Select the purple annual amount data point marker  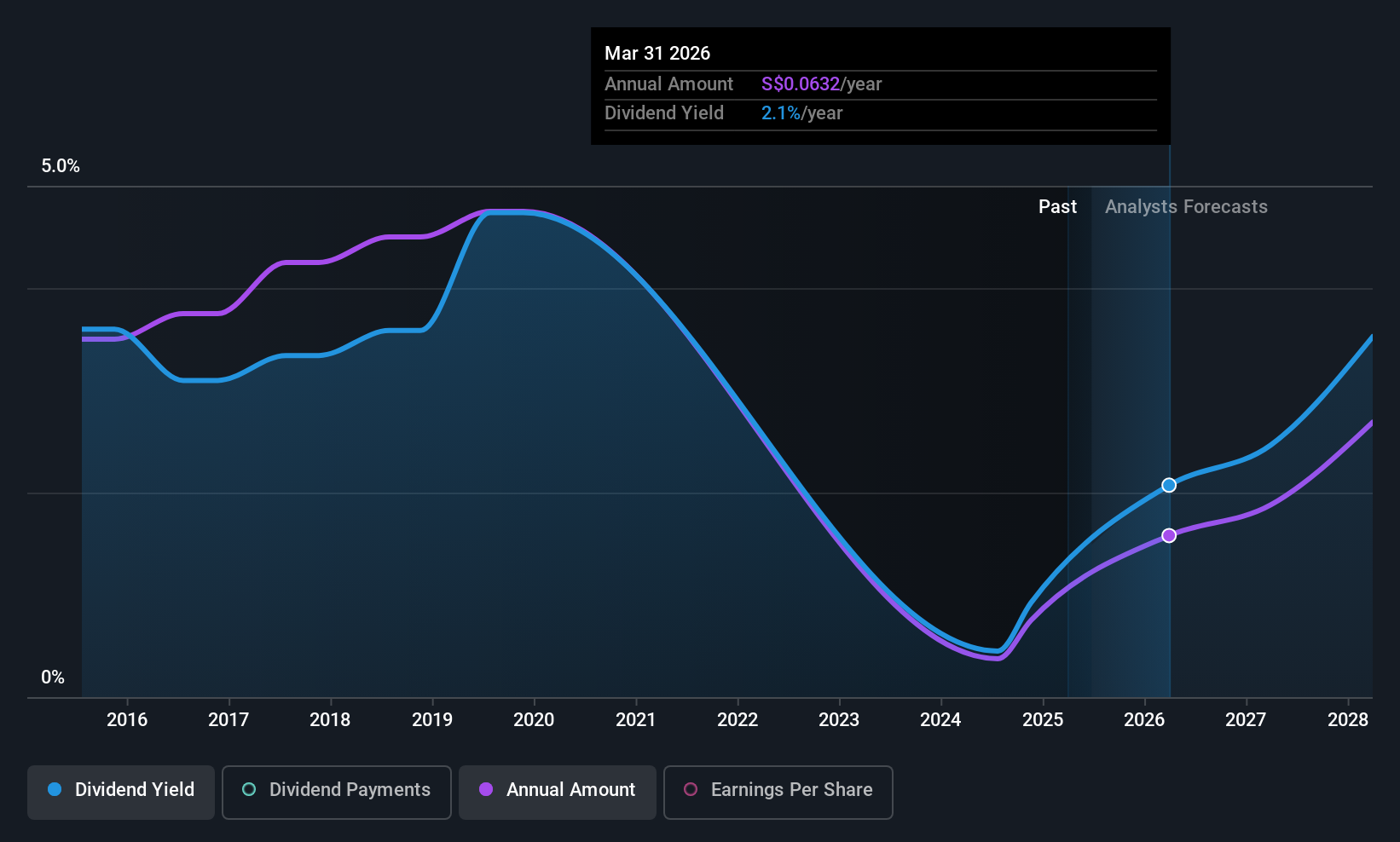tap(1169, 535)
